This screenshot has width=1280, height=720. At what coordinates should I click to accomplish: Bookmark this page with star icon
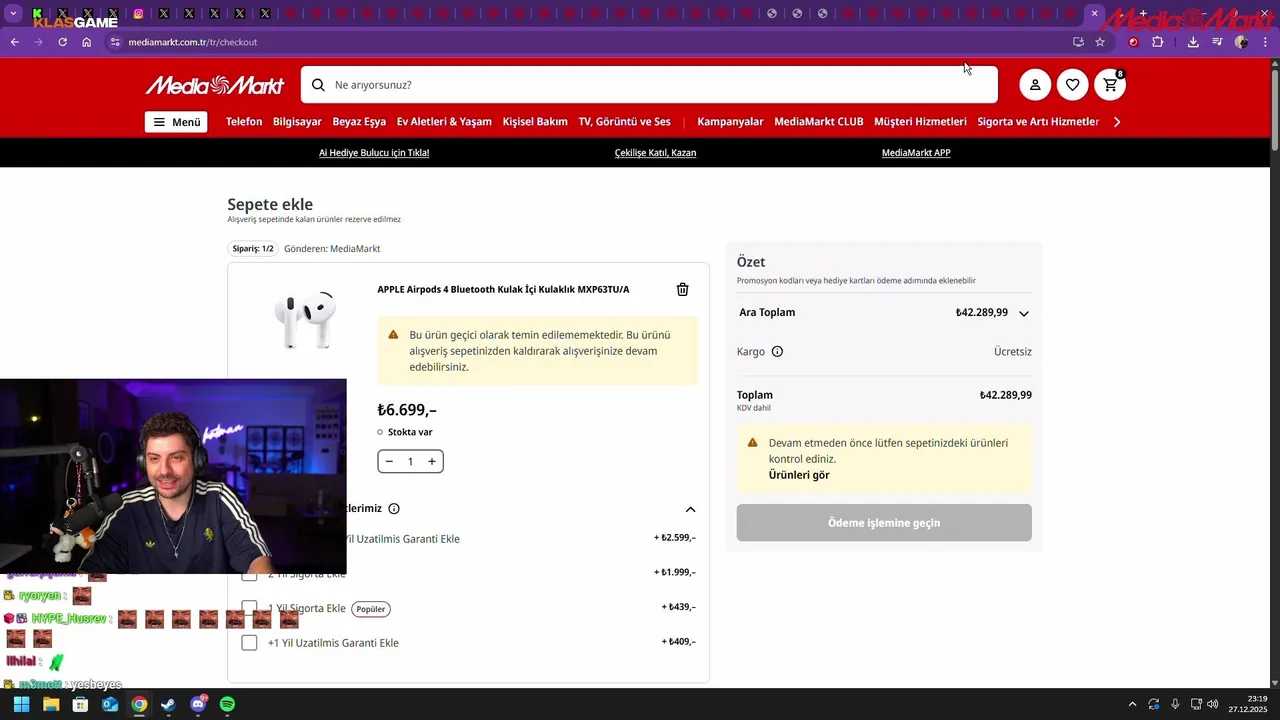coord(1100,42)
